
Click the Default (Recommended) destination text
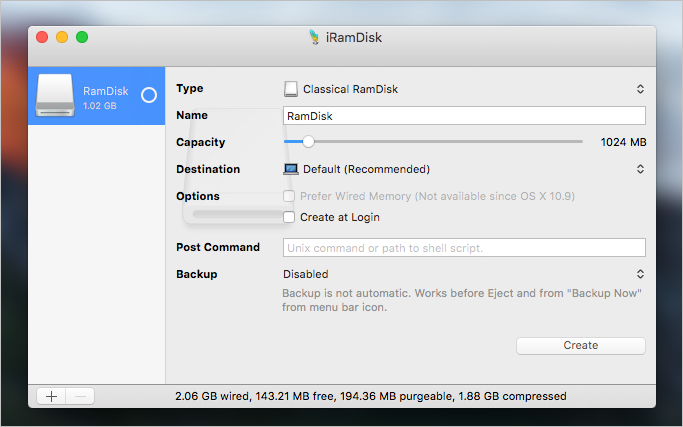click(366, 169)
